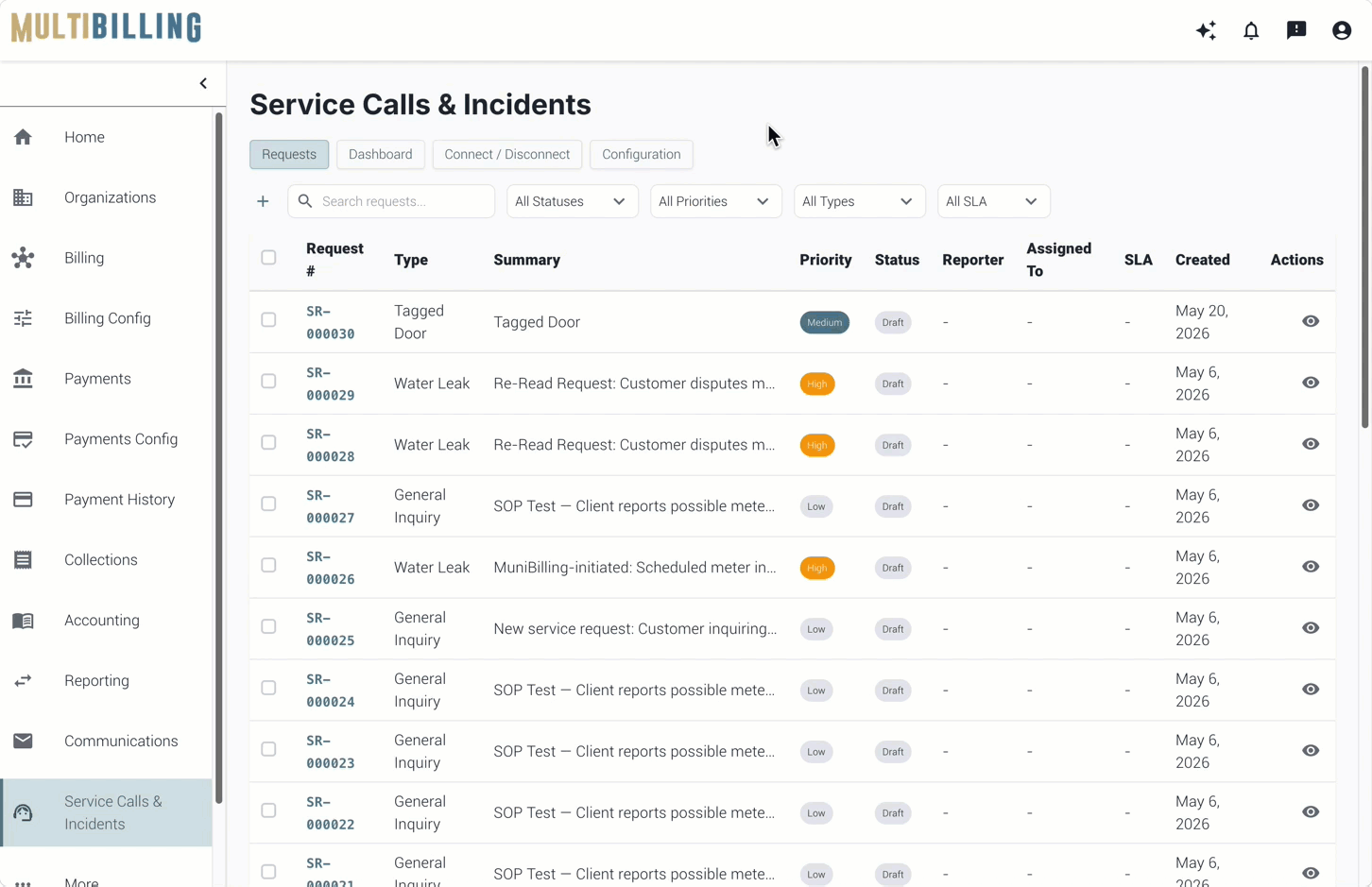Click the sidebar vertical scrollbar

[x=218, y=458]
